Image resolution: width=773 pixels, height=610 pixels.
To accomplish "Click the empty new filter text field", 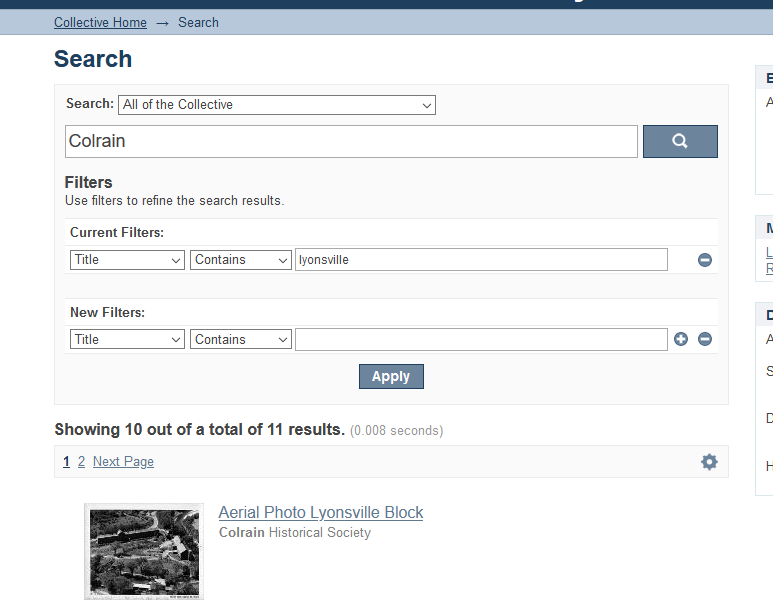I will (481, 339).
